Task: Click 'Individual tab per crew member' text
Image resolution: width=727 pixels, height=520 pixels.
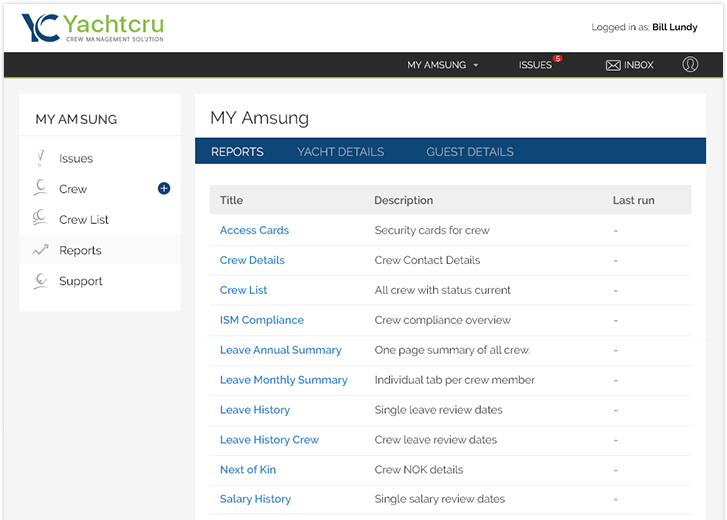Action: click(x=454, y=380)
